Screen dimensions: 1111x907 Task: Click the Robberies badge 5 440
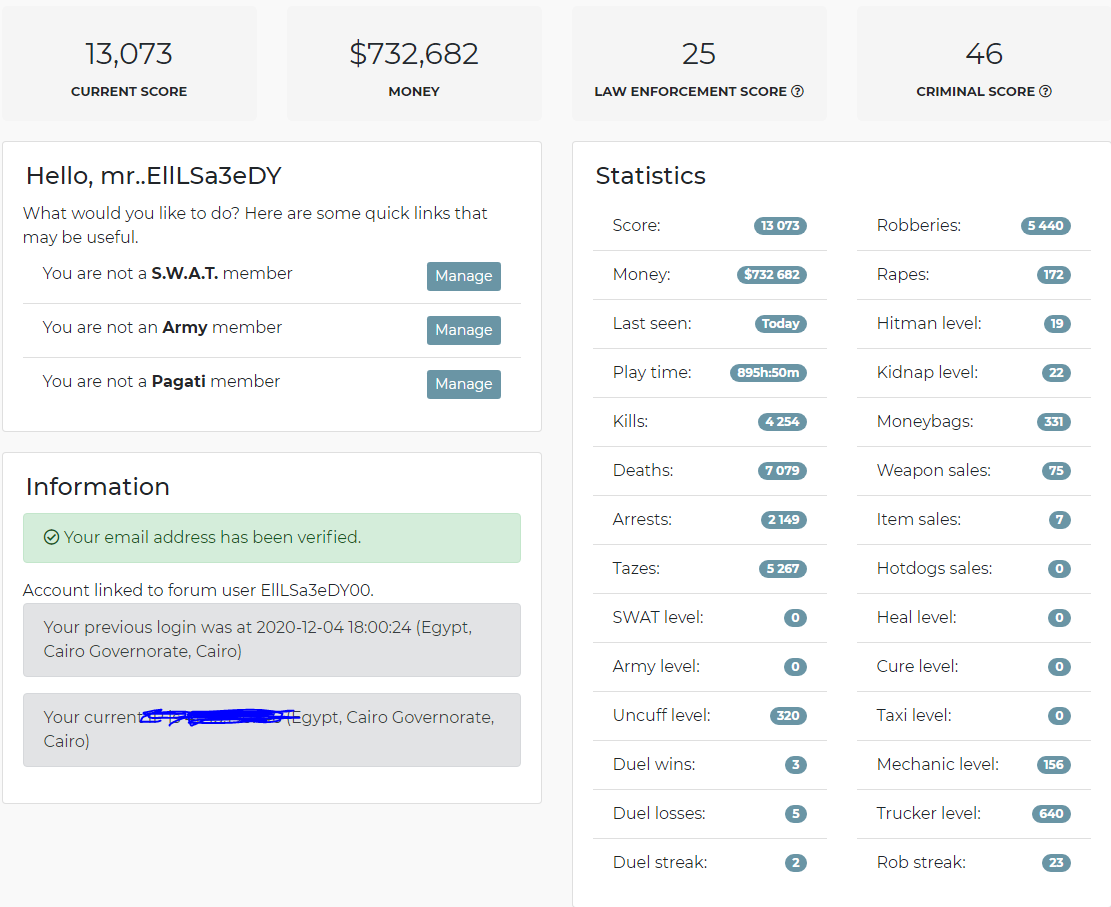pyautogui.click(x=1046, y=226)
